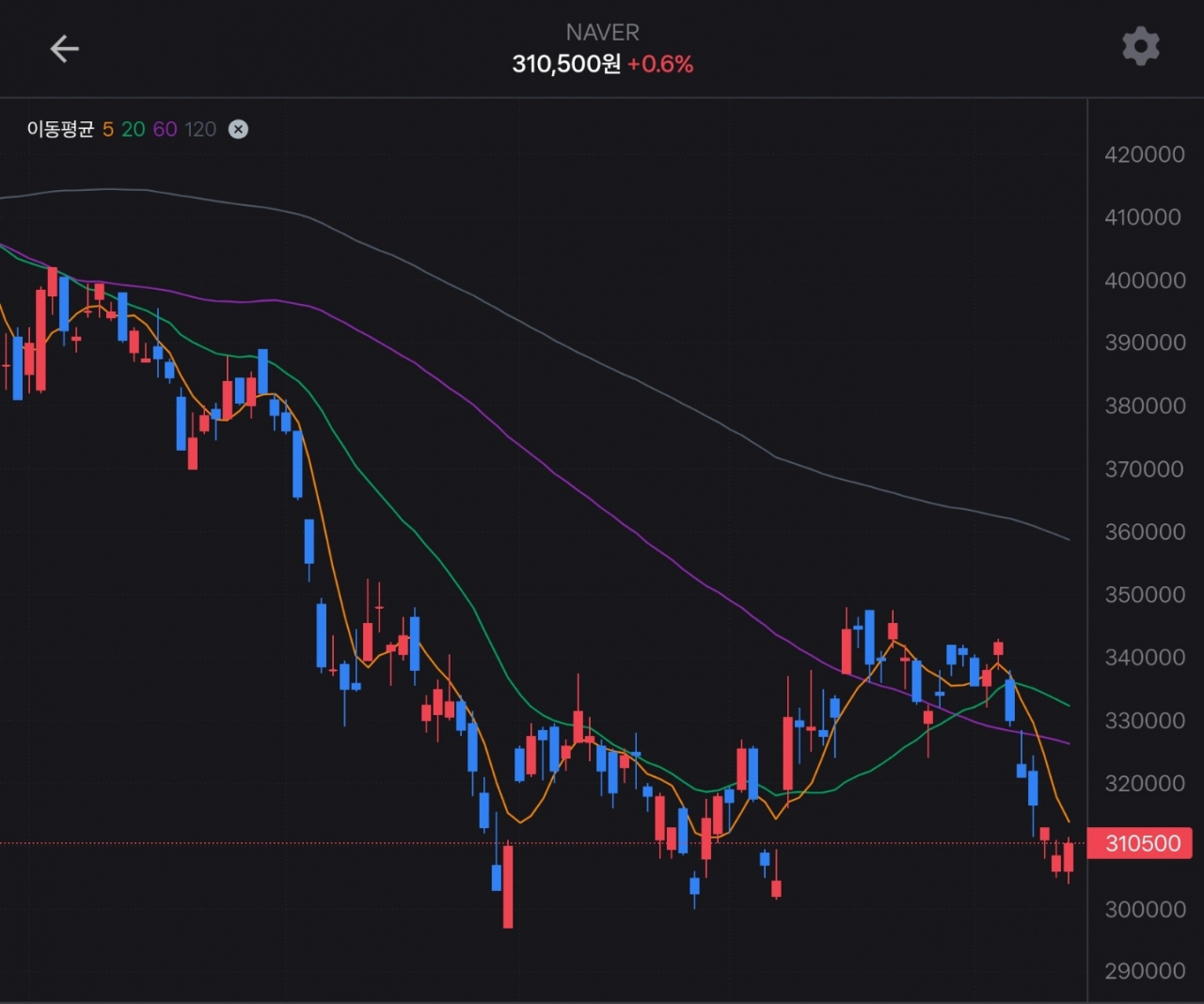
Task: Select the latest red candlestick at chart's right edge
Action: 1069,858
